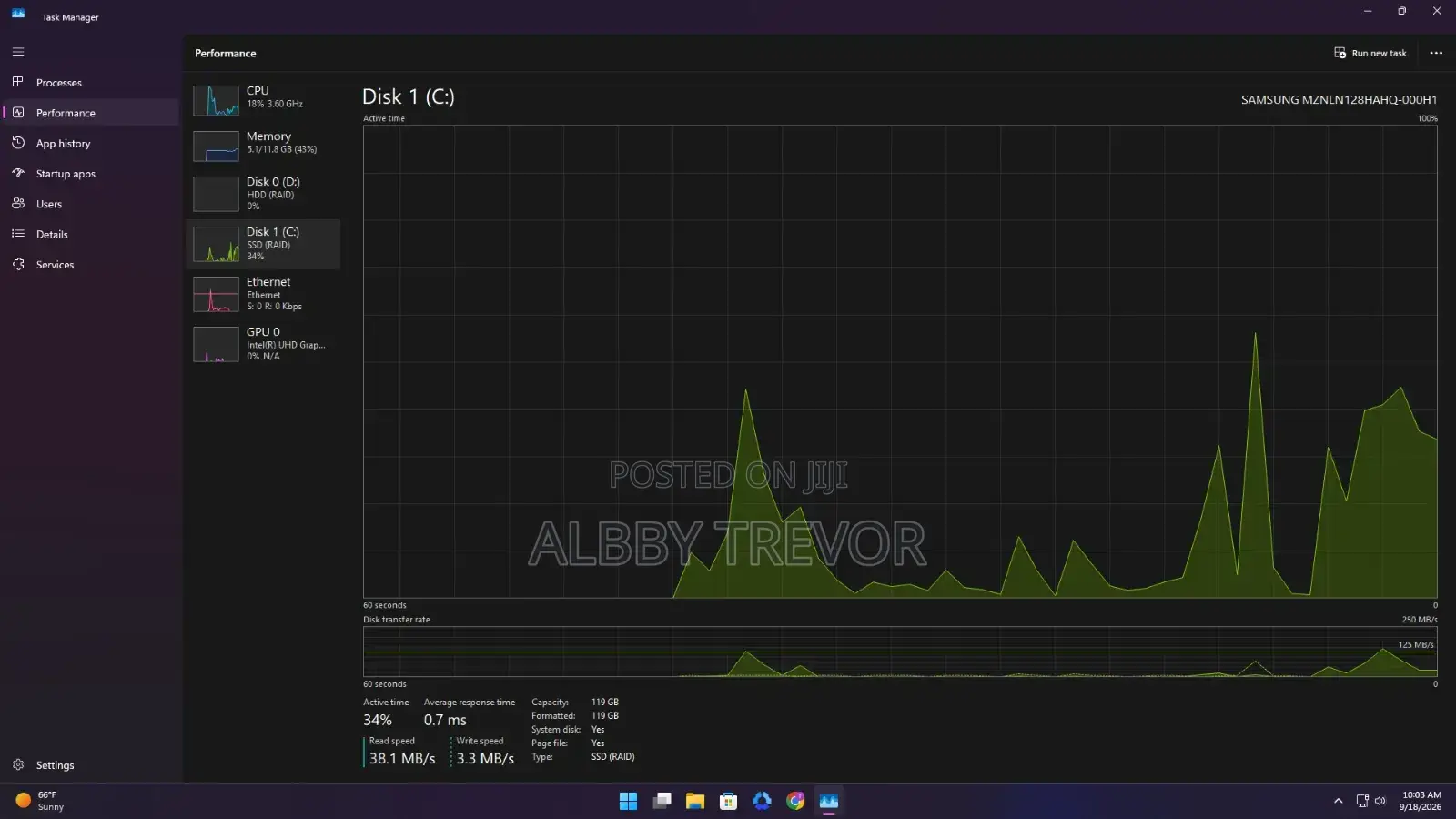
Task: Click the Details list icon
Action: click(x=18, y=234)
